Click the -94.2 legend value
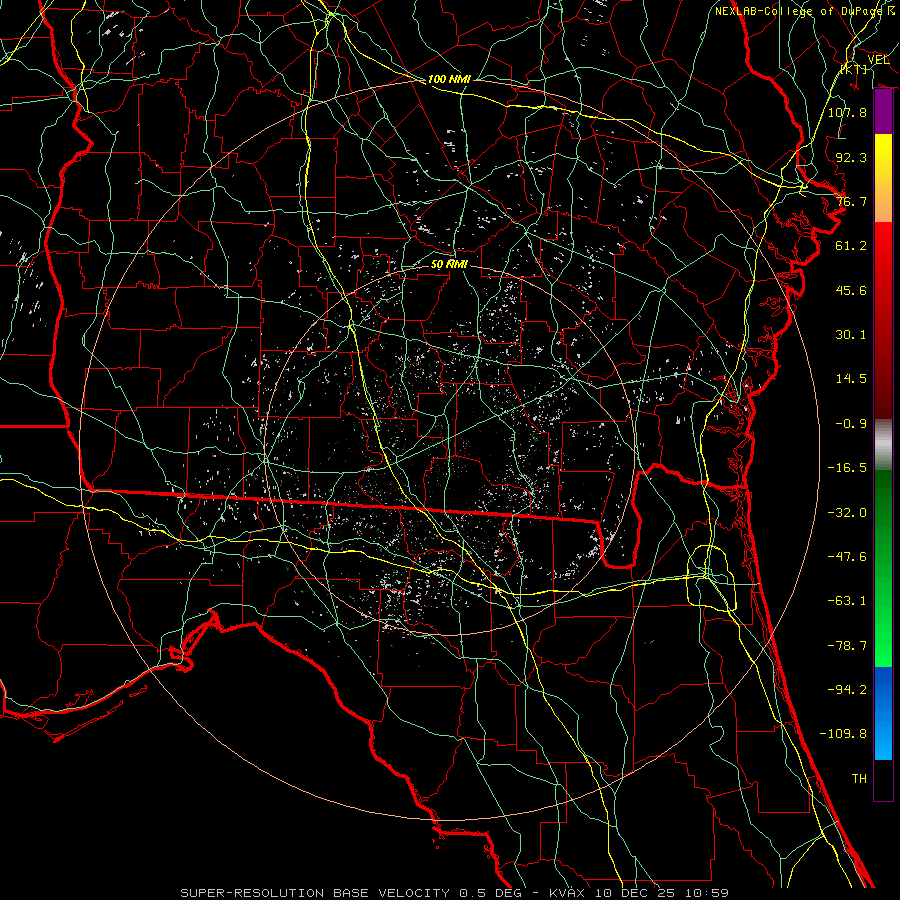This screenshot has width=900, height=900. (847, 690)
